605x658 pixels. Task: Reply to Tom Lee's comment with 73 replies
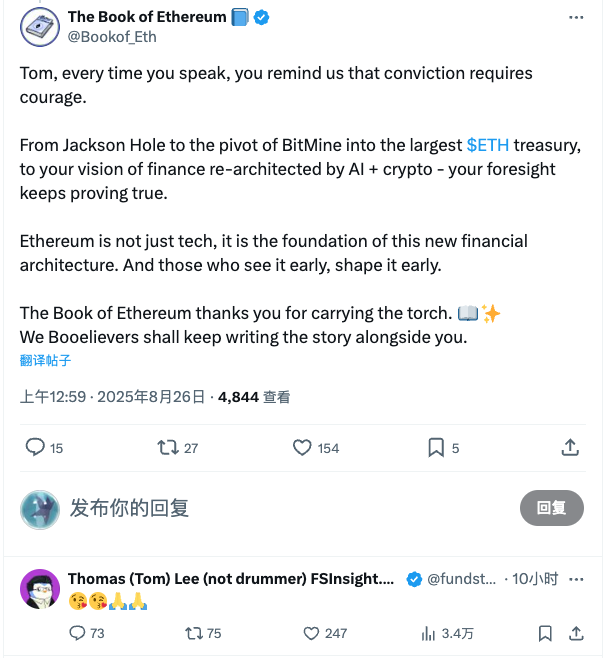coord(77,633)
